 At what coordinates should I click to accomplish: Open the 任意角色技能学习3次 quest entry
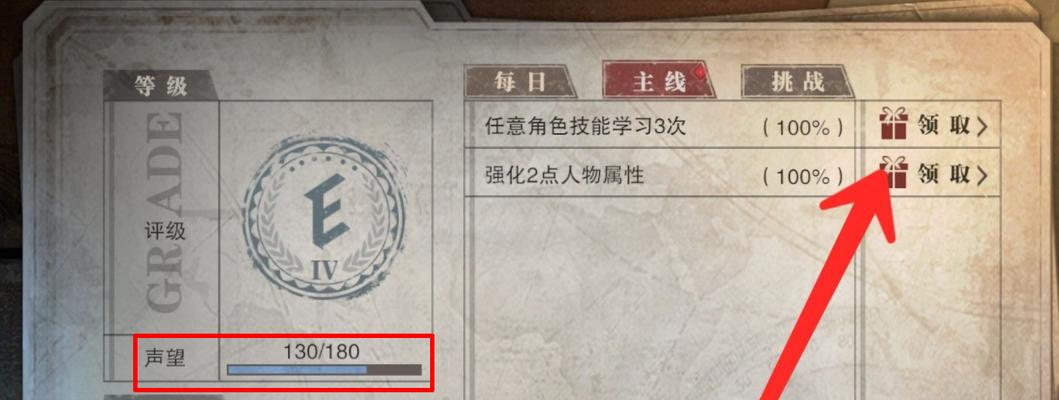659,126
